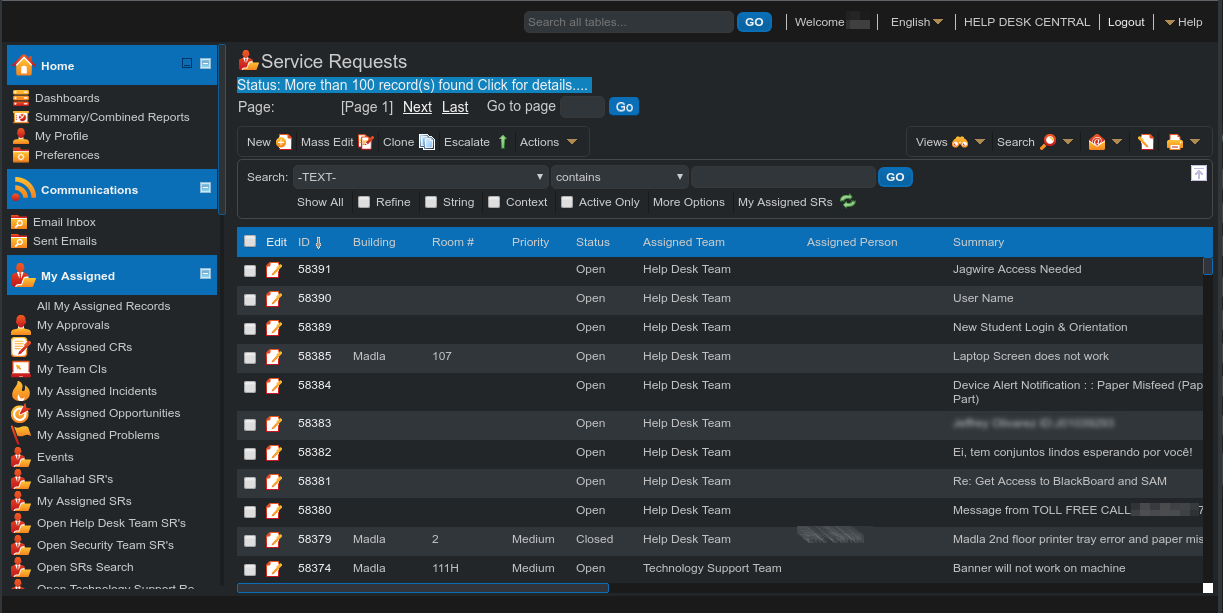
Task: Open the Summary/Combined Reports menu item
Action: click(112, 117)
